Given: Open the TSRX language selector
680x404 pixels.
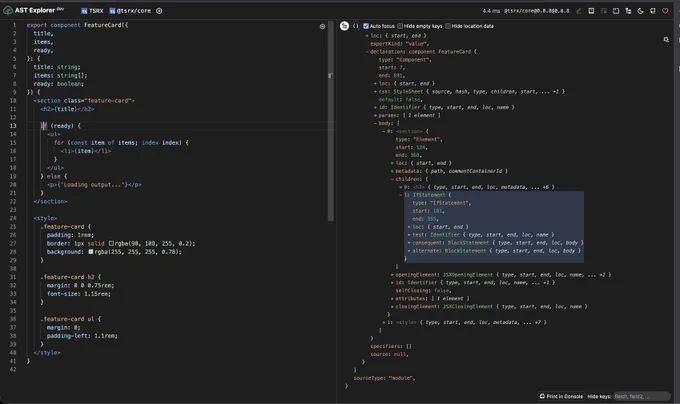Looking at the screenshot, I should tap(92, 11).
